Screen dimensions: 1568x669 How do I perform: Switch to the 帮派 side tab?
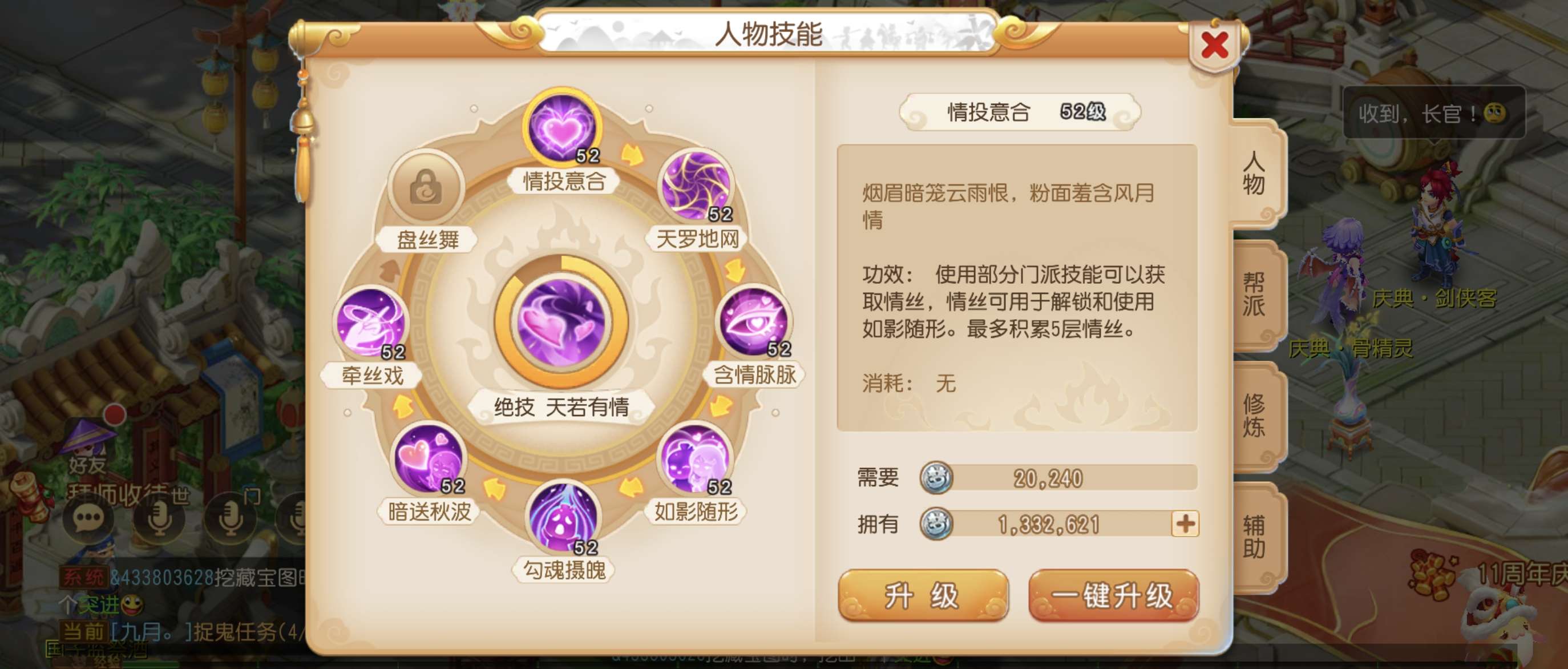(x=1256, y=295)
